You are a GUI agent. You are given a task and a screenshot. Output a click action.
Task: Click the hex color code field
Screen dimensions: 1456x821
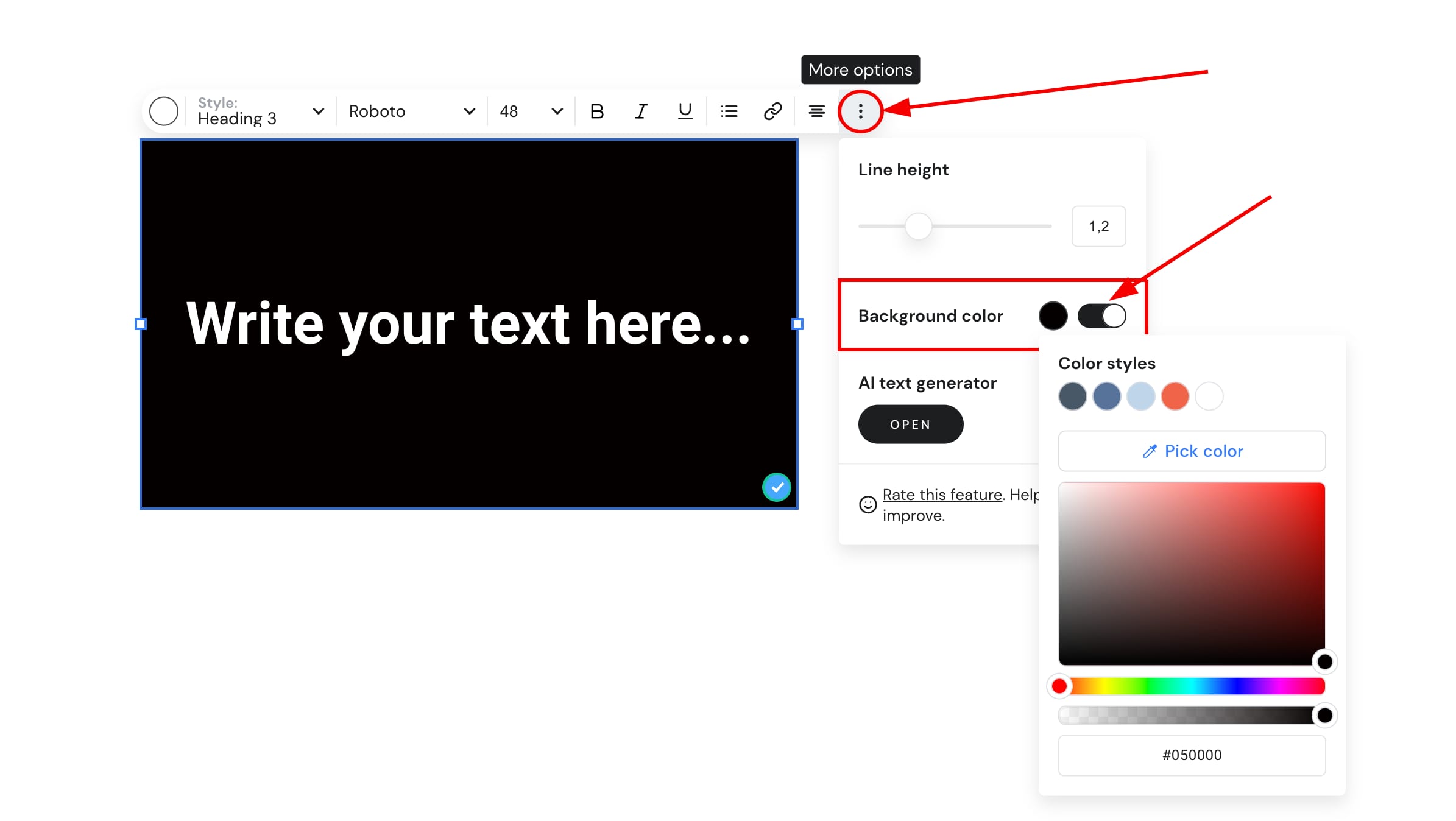[x=1192, y=755]
